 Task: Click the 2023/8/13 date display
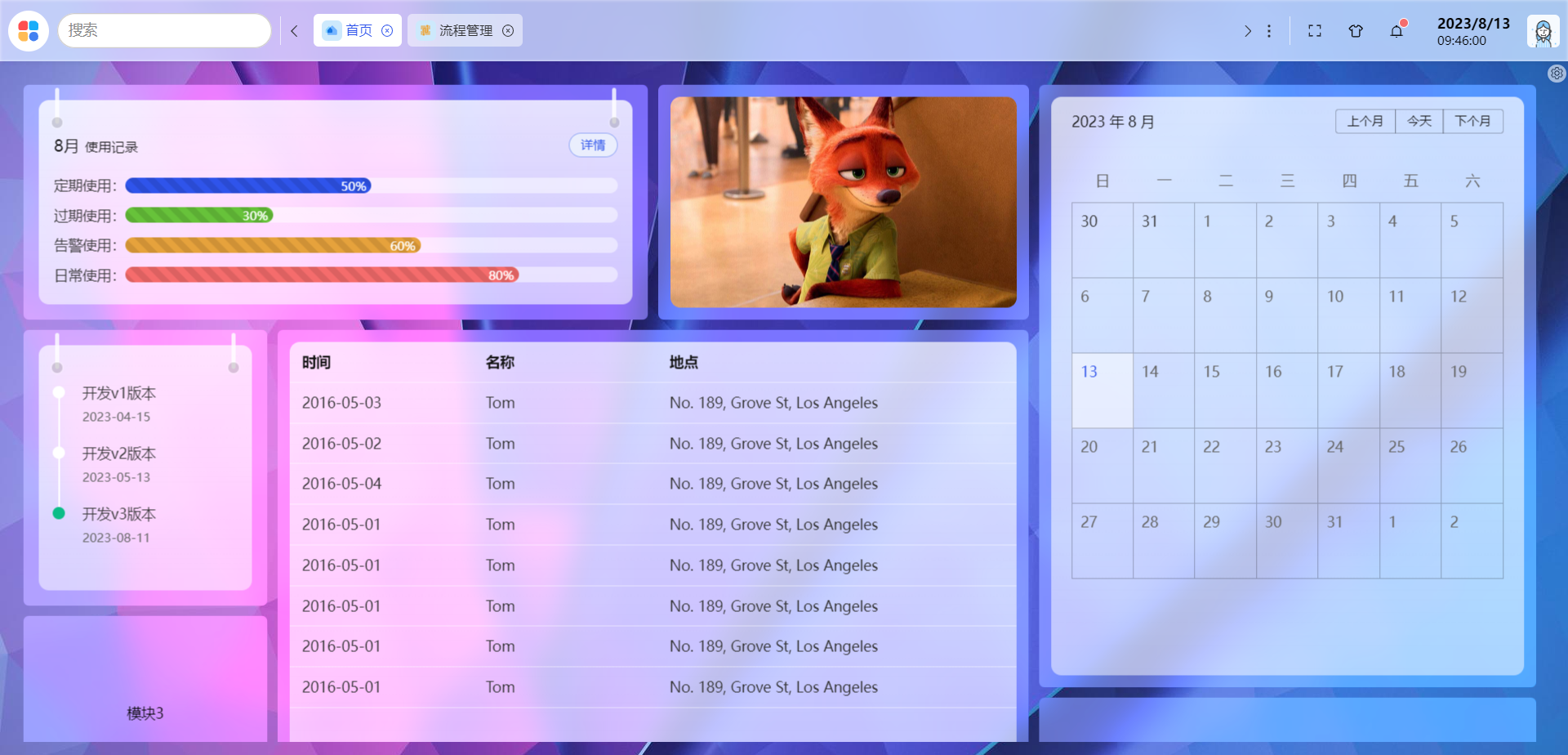(x=1473, y=24)
